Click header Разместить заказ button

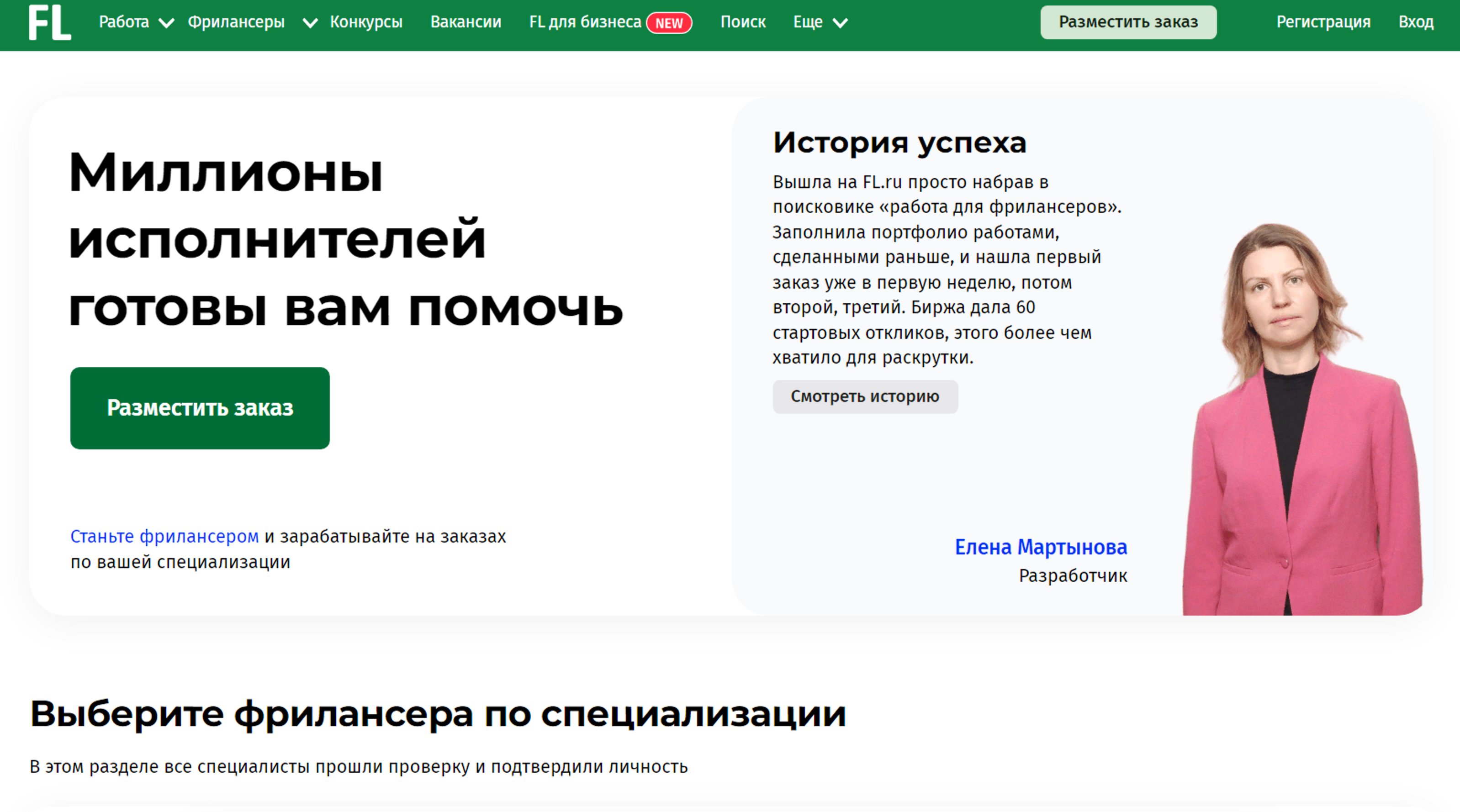[x=1128, y=22]
